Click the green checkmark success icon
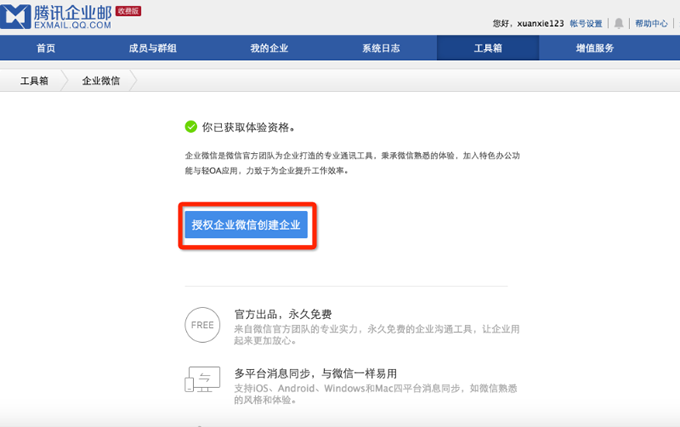This screenshot has height=427, width=680. pos(190,127)
